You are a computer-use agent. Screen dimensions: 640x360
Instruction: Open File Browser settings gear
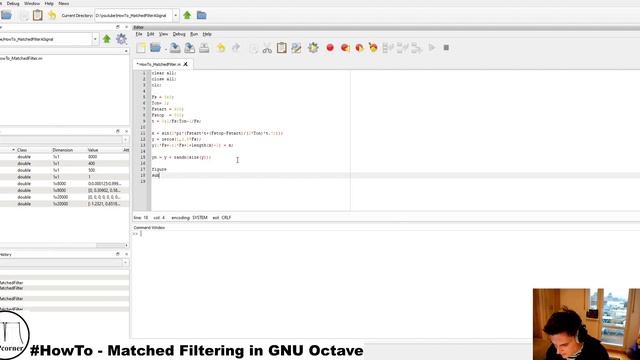pos(121,39)
